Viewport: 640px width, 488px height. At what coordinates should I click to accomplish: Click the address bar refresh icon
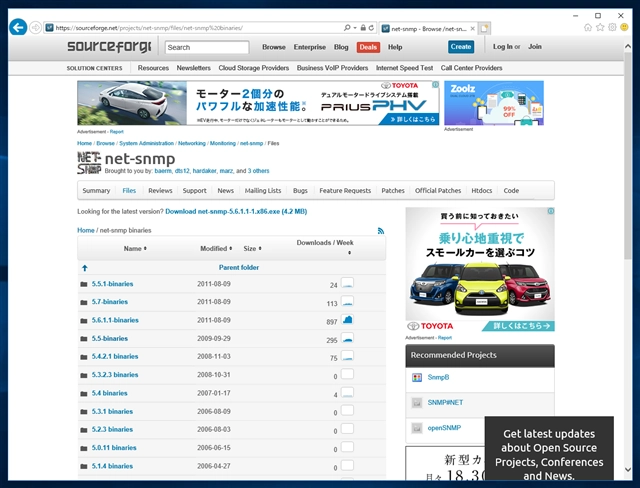(371, 28)
